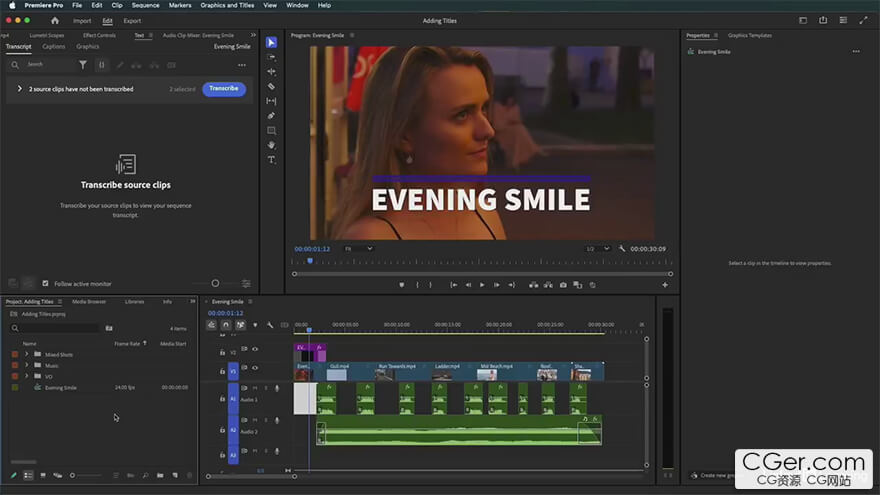The height and width of the screenshot is (495, 880).
Task: Open the Markers menu
Action: [180, 5]
